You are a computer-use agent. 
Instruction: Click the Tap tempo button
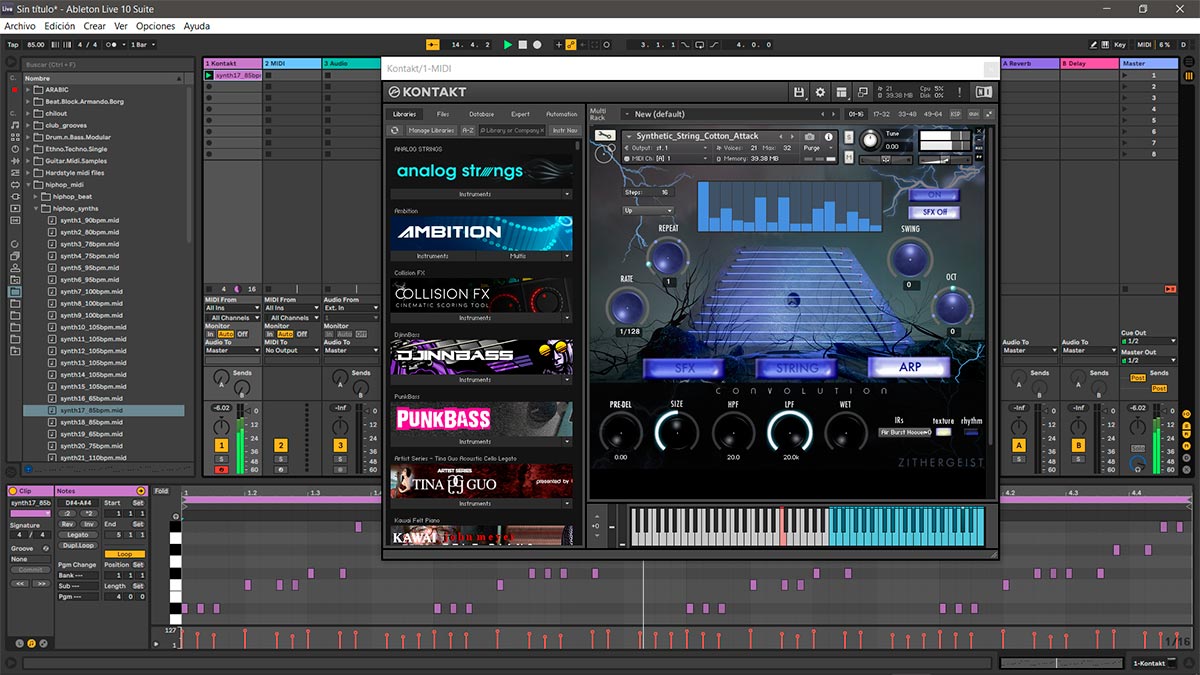click(13, 45)
